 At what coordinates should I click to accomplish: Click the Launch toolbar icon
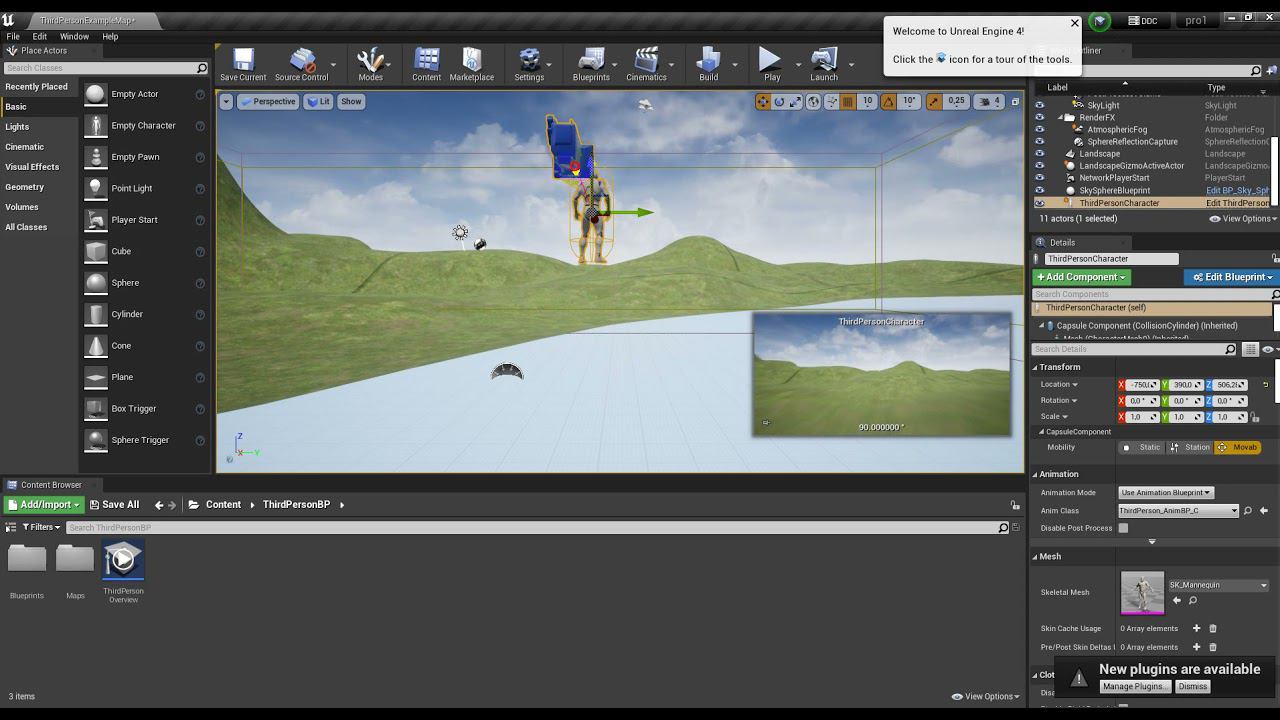coord(823,63)
